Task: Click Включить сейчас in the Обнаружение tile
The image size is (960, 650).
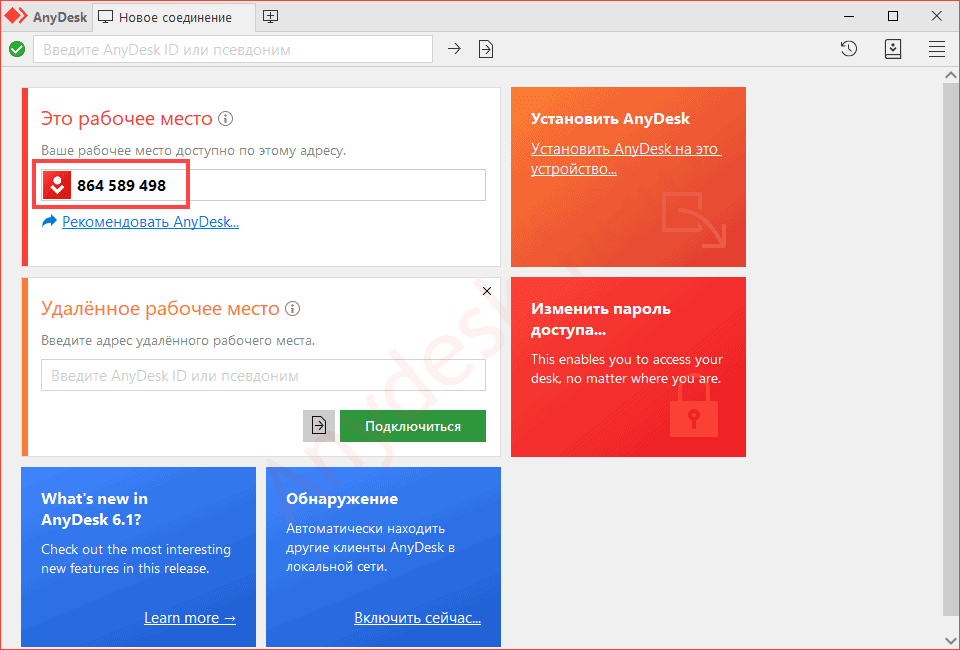Action: click(x=418, y=618)
